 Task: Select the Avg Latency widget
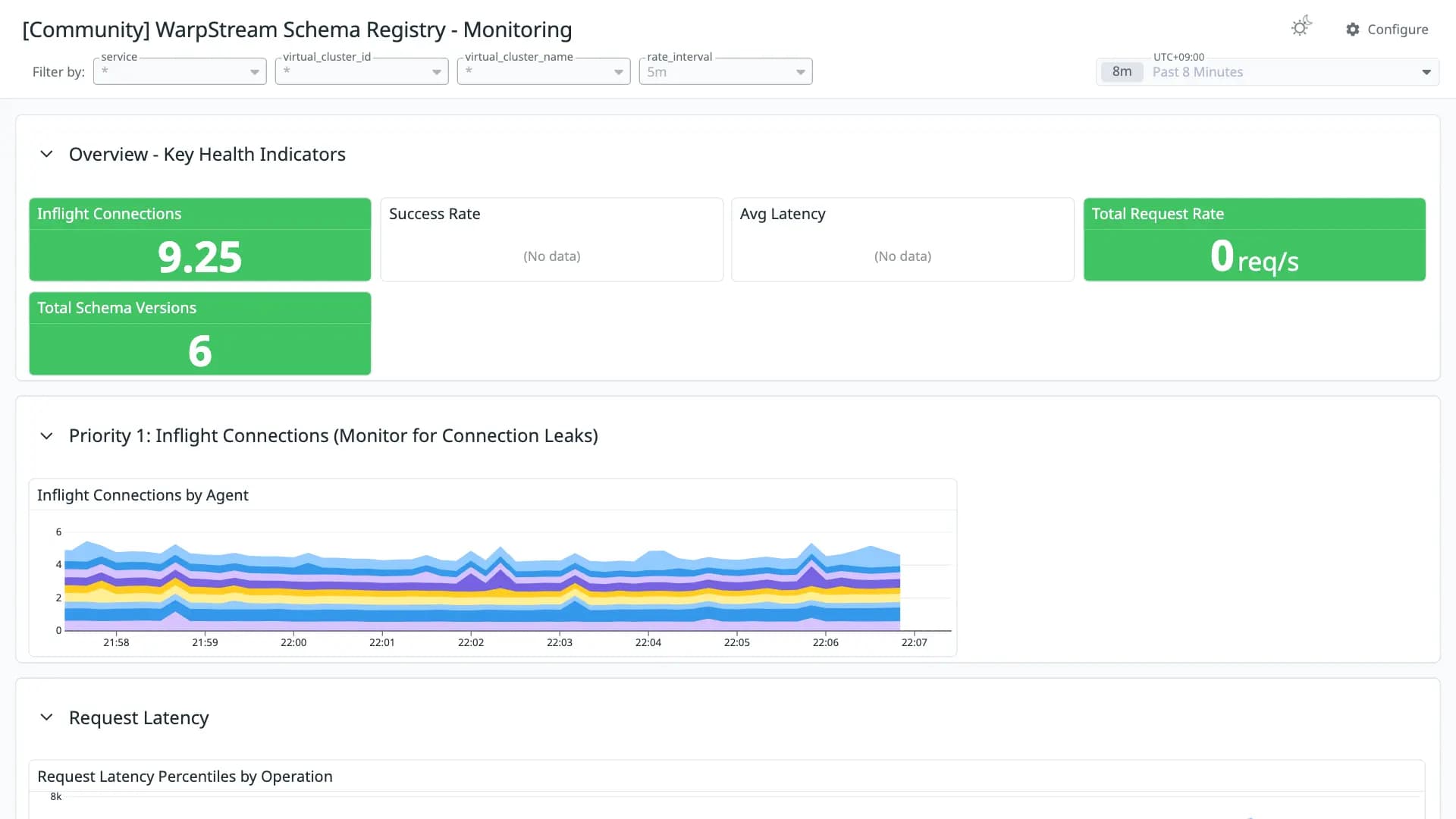[902, 240]
